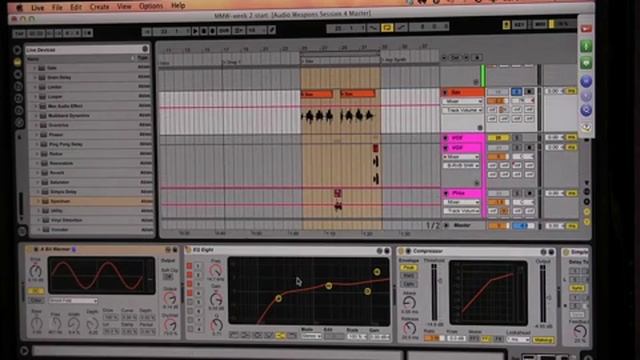Select the Reverb row
The image size is (640, 360).
coord(92,173)
